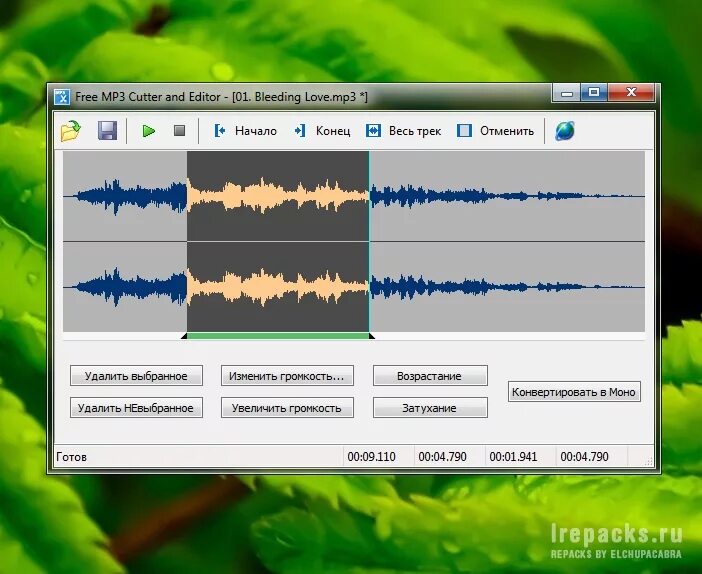Click Удалить выбранное button
Viewport: 702px width, 574px height.
(x=136, y=376)
